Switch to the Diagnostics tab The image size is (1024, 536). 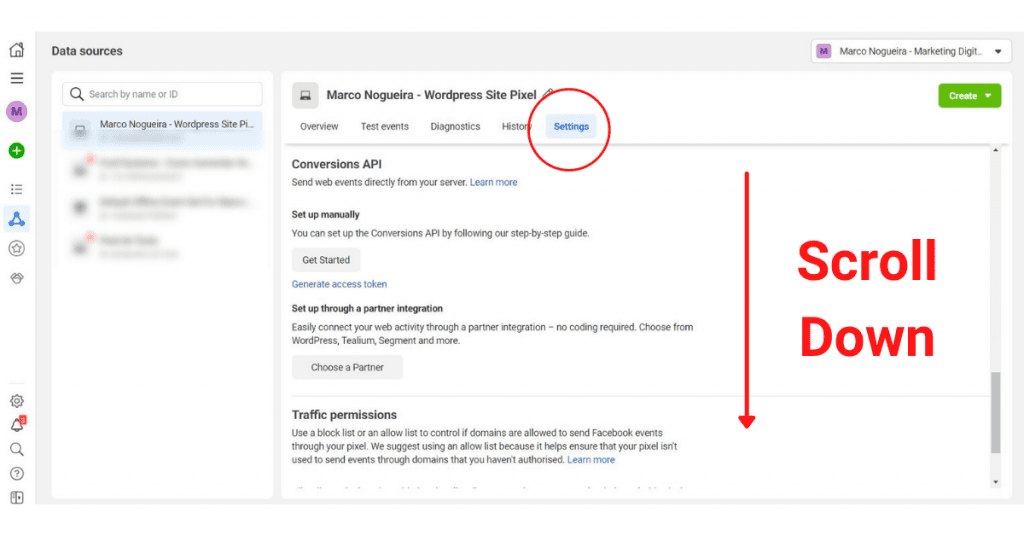click(x=455, y=127)
